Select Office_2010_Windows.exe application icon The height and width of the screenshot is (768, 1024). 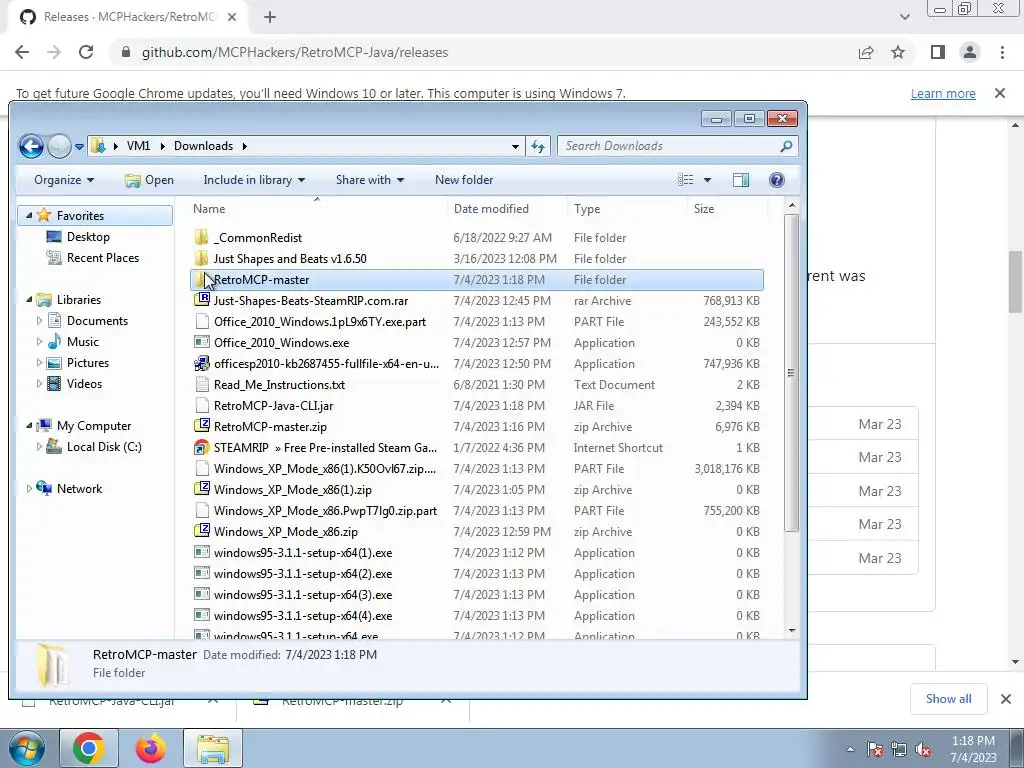pos(202,342)
